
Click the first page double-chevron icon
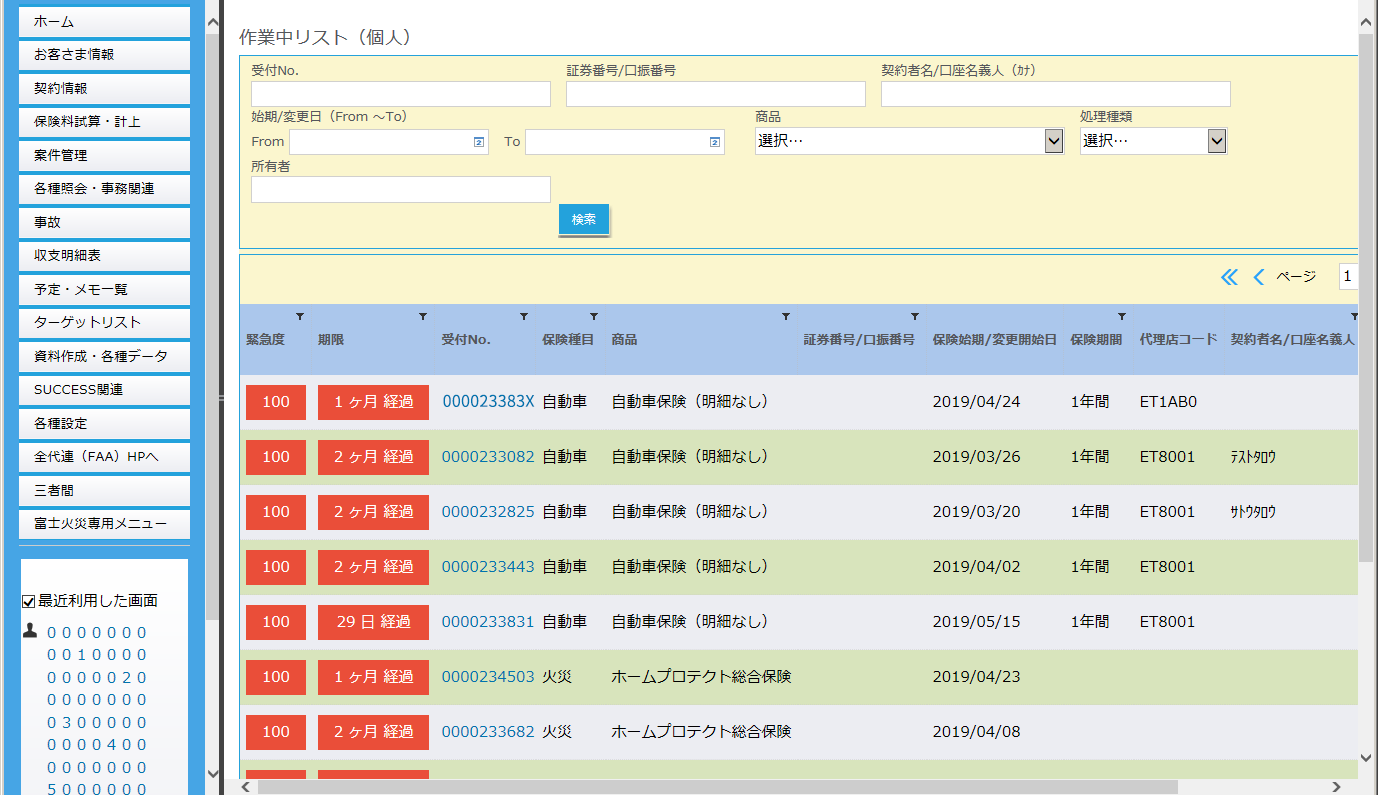point(1229,277)
